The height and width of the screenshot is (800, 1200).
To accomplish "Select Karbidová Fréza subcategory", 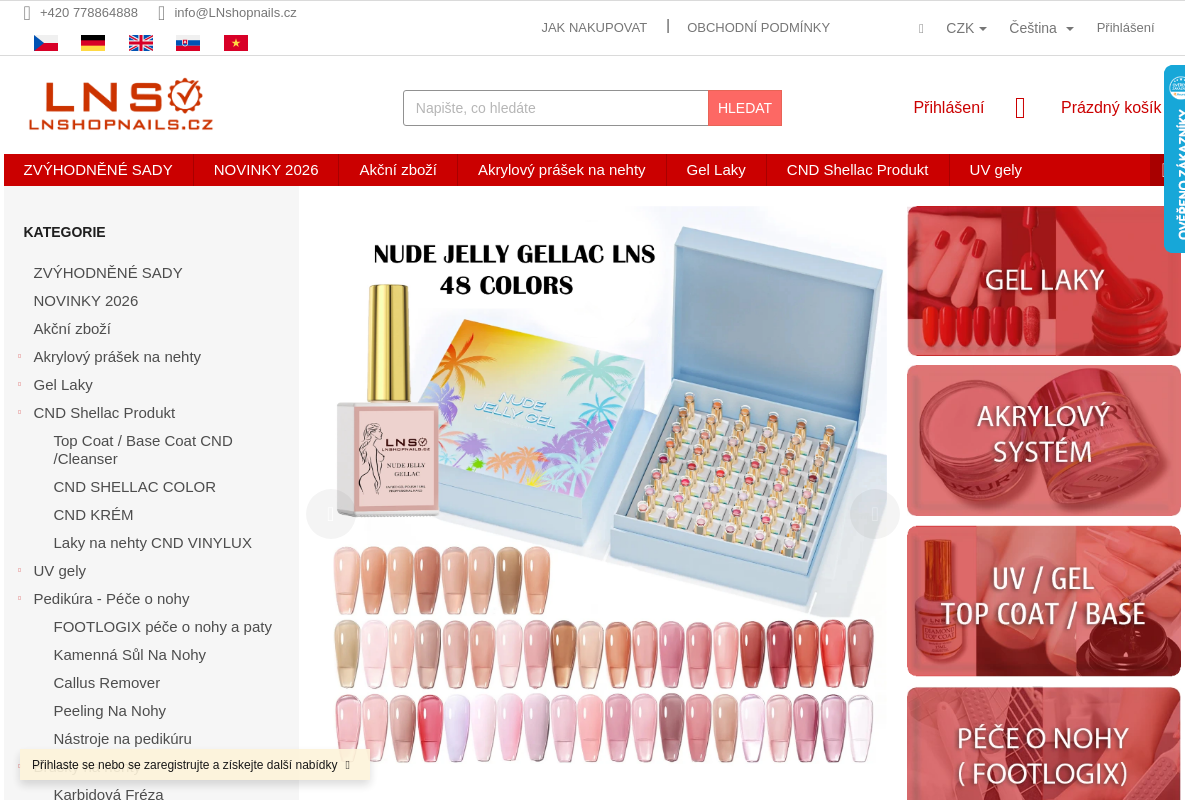I will (x=109, y=795).
